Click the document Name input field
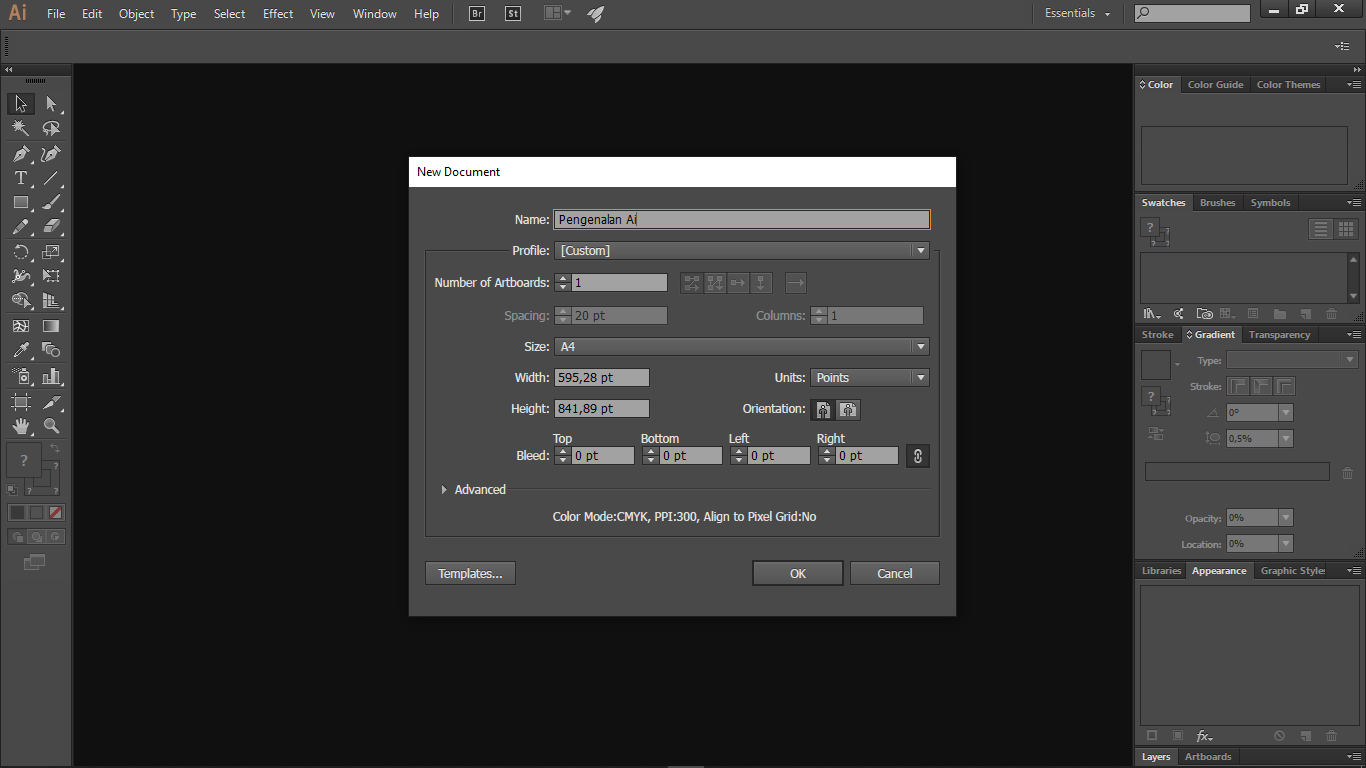The image size is (1366, 768). 742,220
